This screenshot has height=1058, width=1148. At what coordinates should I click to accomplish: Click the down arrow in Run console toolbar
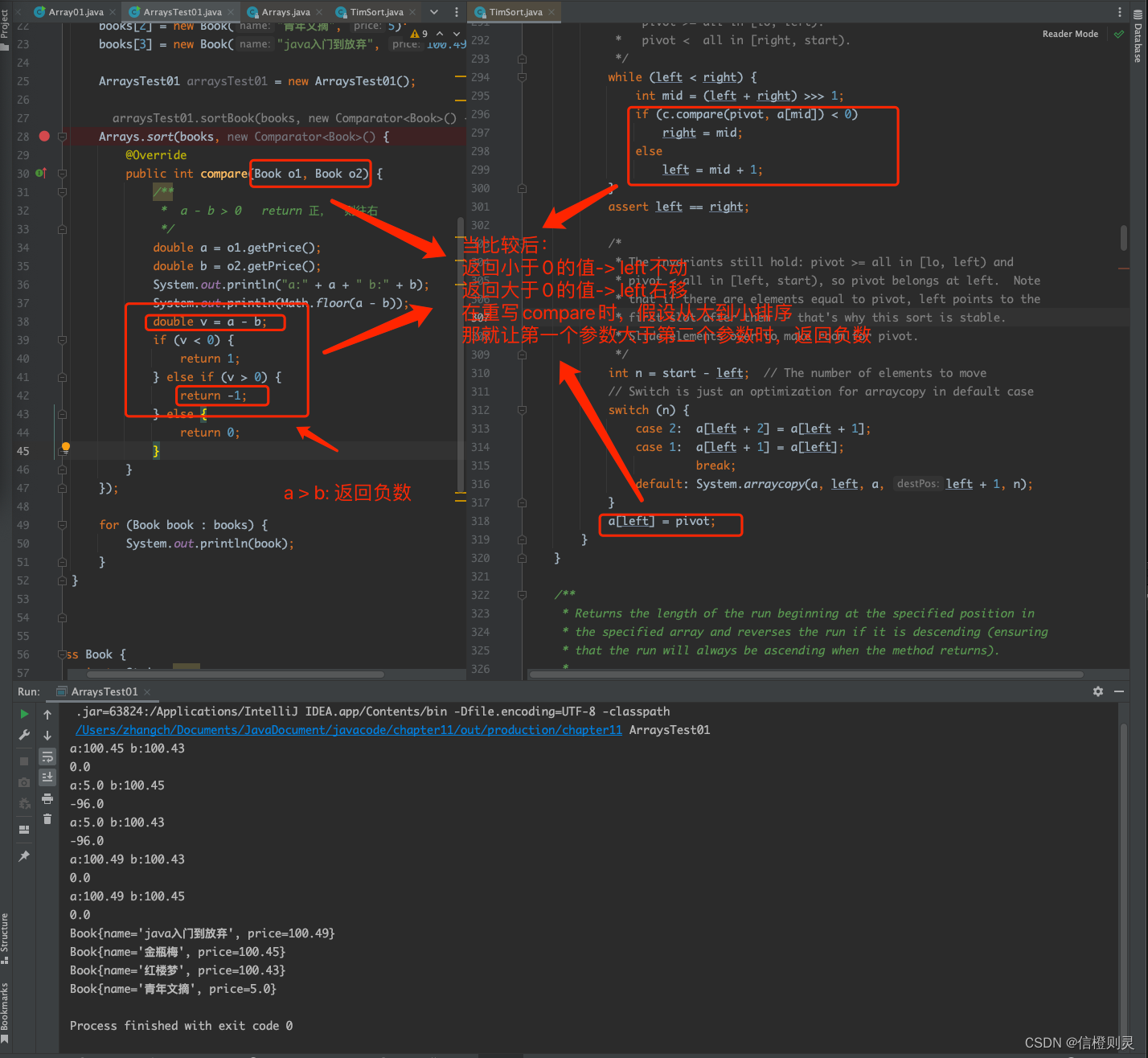(x=47, y=735)
